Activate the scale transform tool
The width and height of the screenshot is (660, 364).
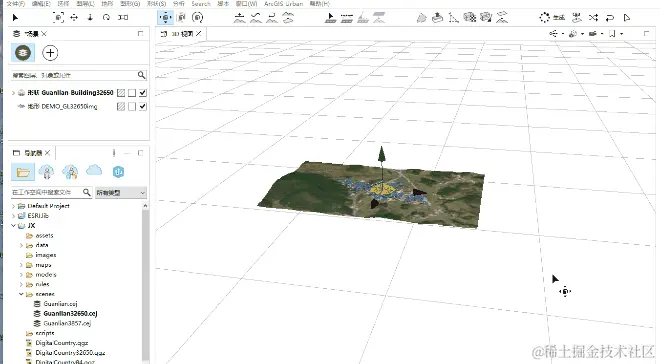90,18
